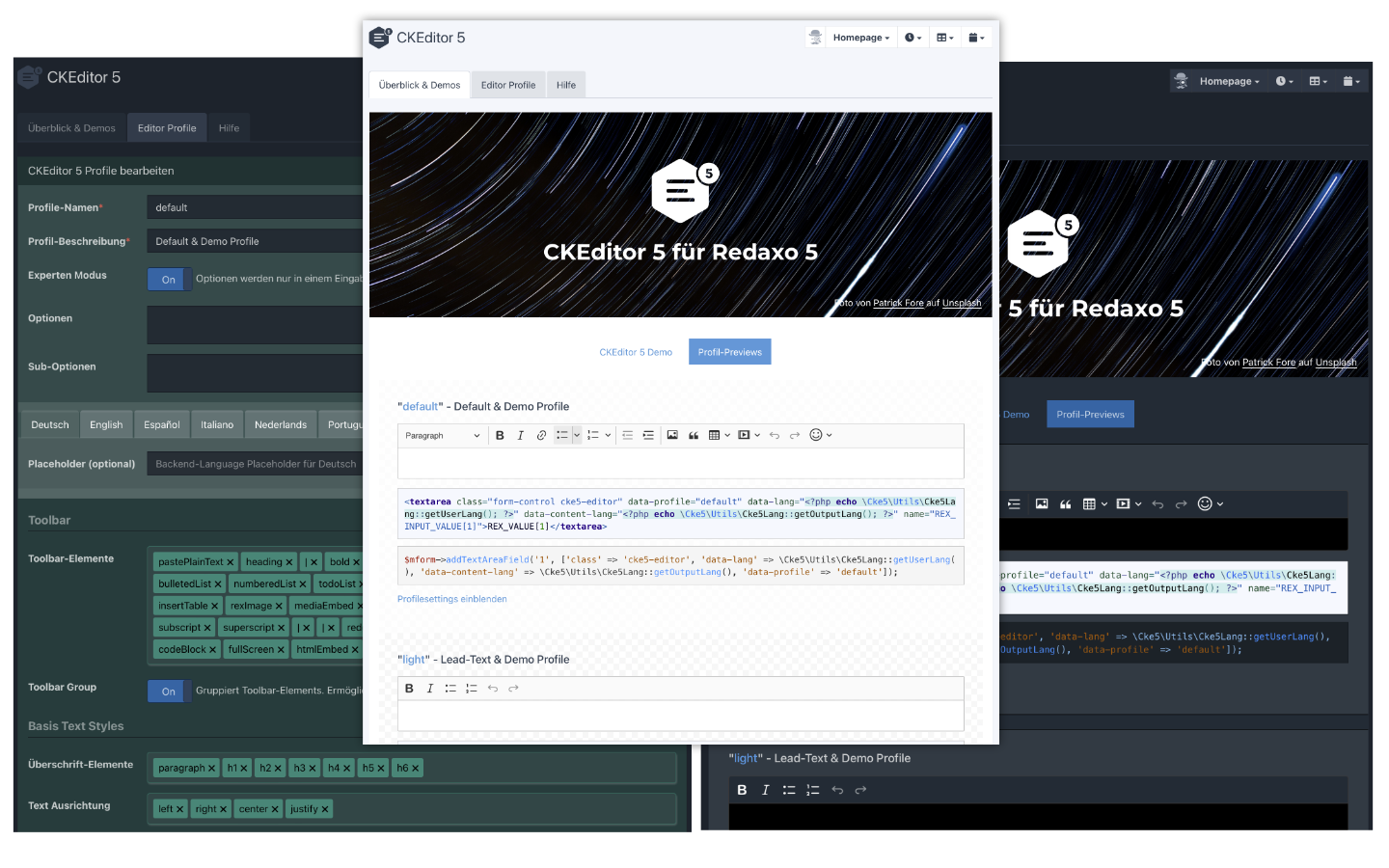Click the "Profilesettings einblenden" link
1389x868 pixels.
click(451, 599)
